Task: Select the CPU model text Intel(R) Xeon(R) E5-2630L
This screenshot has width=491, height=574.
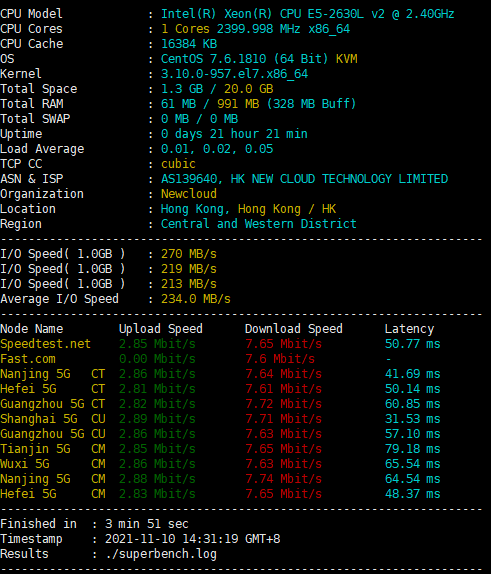Action: pos(308,14)
